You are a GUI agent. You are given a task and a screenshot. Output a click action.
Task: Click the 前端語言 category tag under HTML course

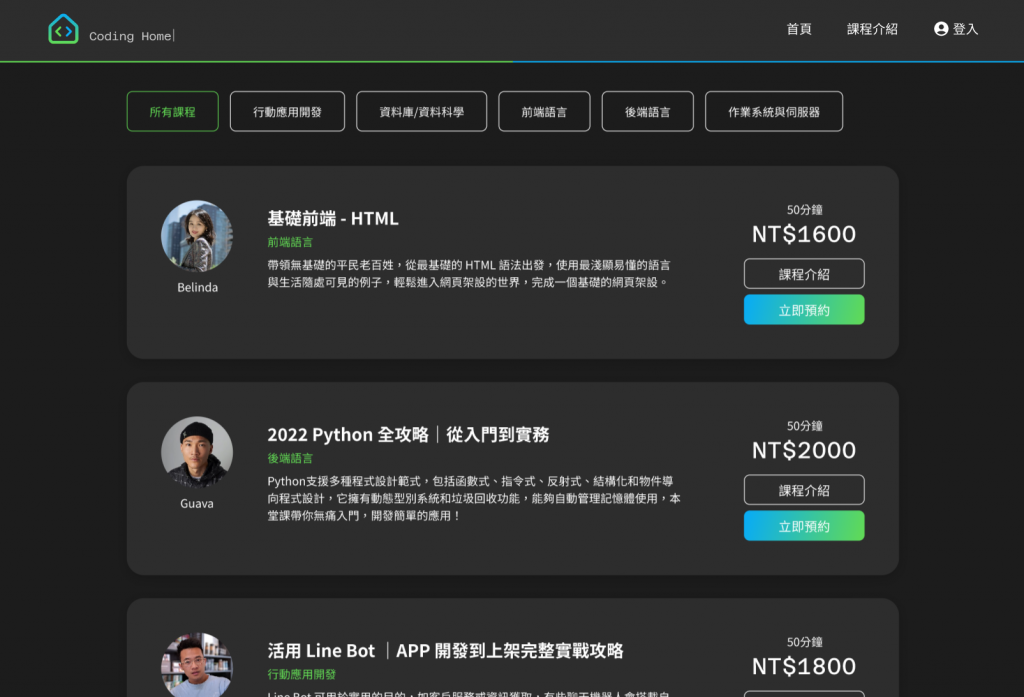290,242
